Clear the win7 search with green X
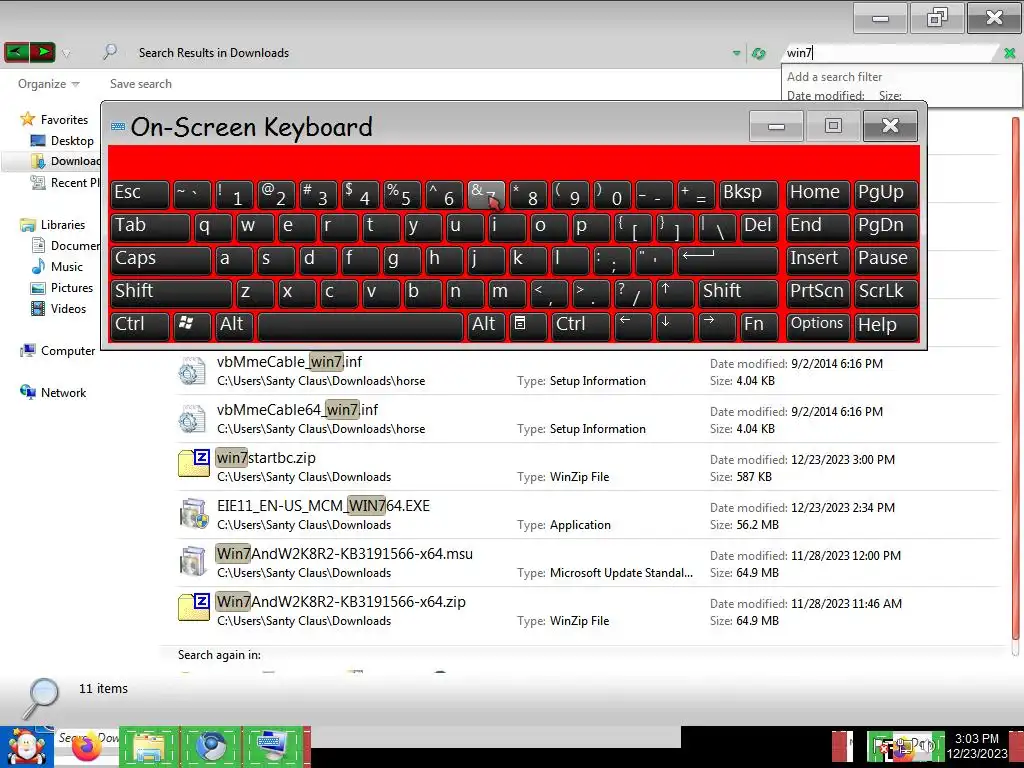The width and height of the screenshot is (1024, 768). pyautogui.click(x=1009, y=54)
